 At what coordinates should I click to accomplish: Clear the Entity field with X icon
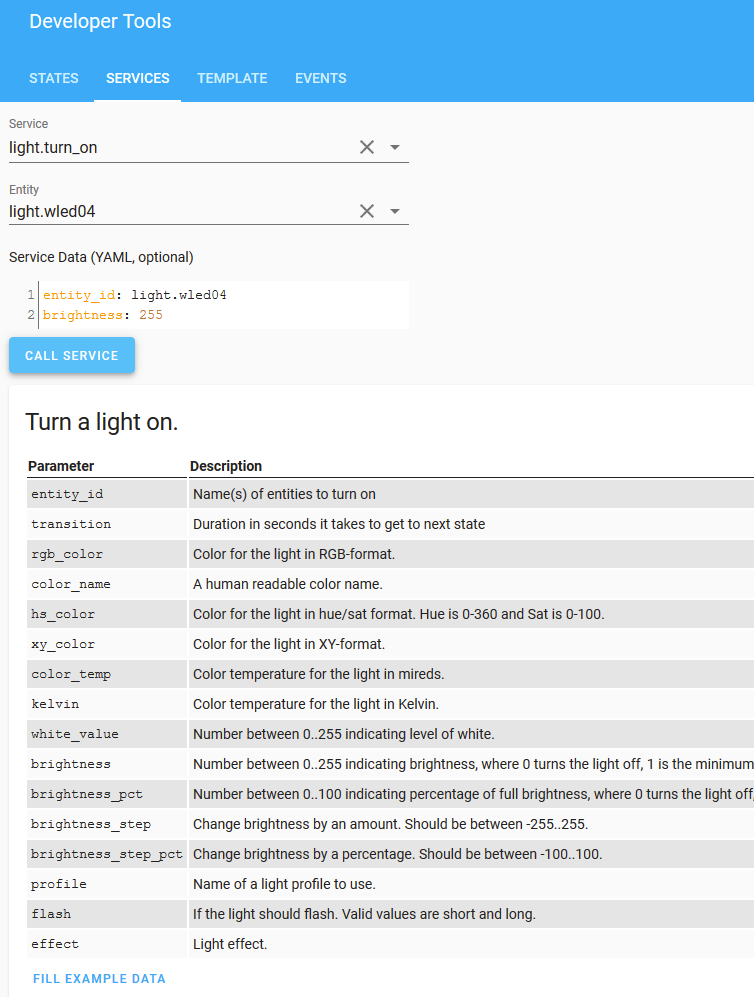(x=367, y=211)
